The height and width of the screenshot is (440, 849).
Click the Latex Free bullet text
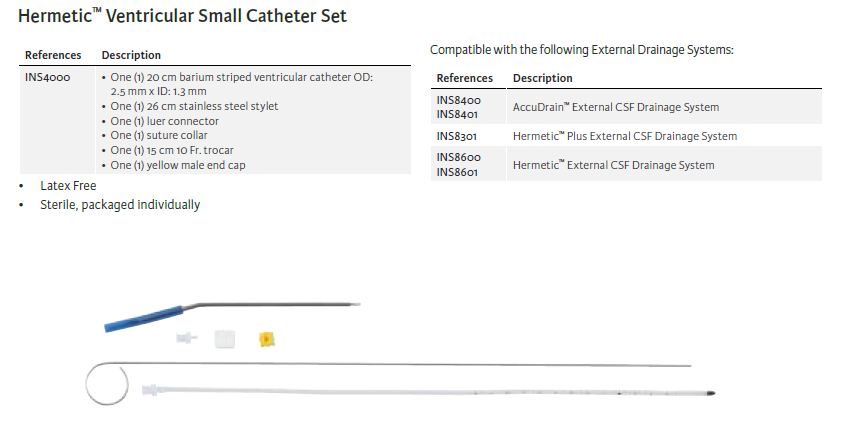click(x=68, y=186)
